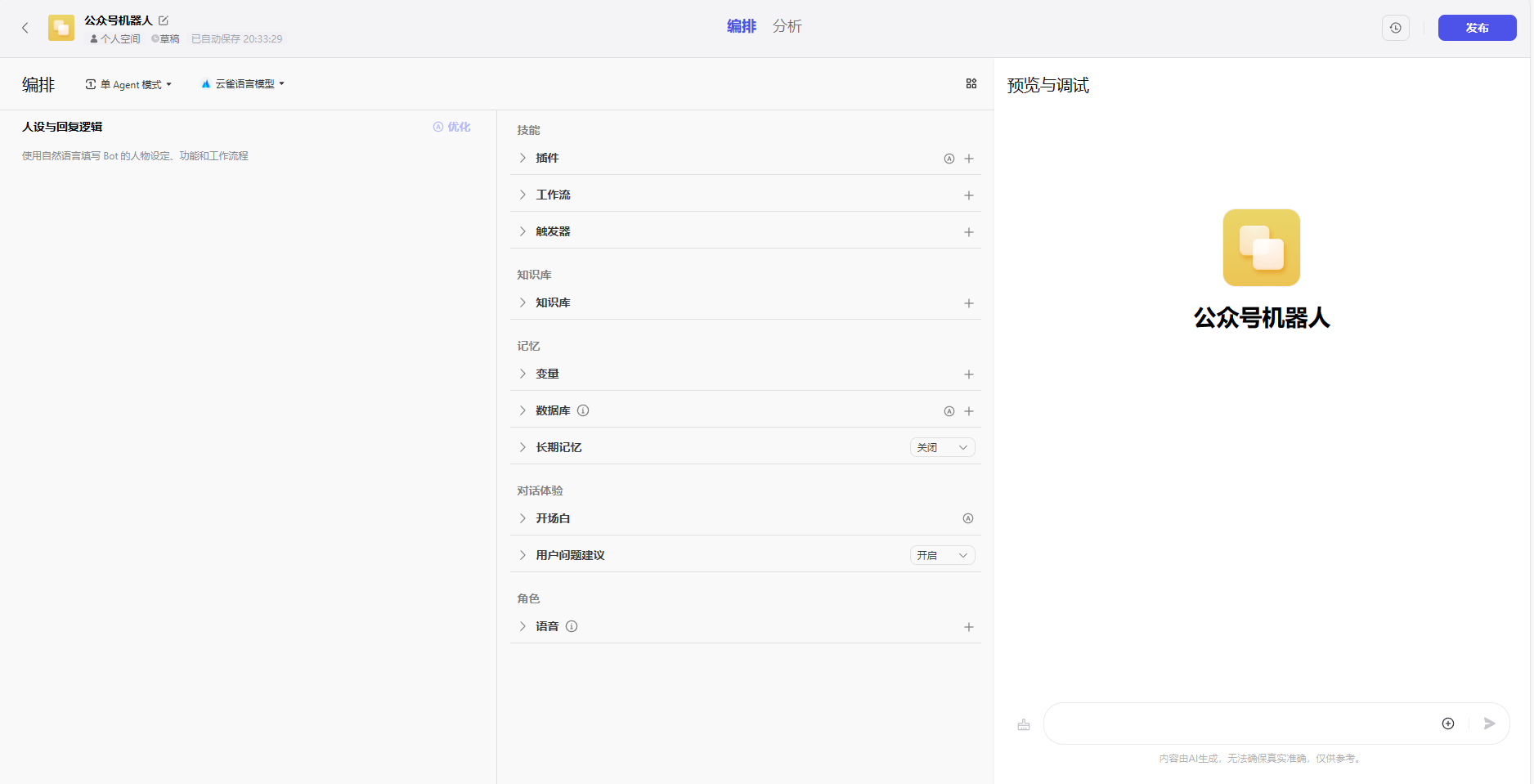This screenshot has width=1534, height=784.
Task: Switch to the 编排 tab
Action: 741,26
